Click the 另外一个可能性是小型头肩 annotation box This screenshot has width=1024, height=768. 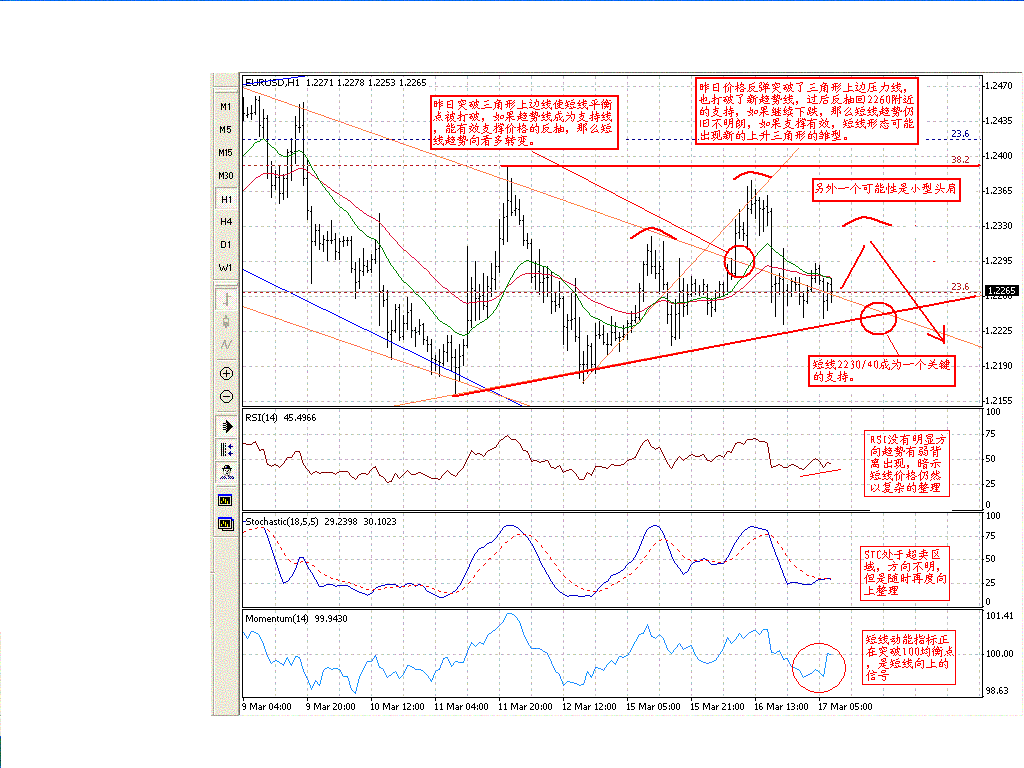[x=886, y=189]
